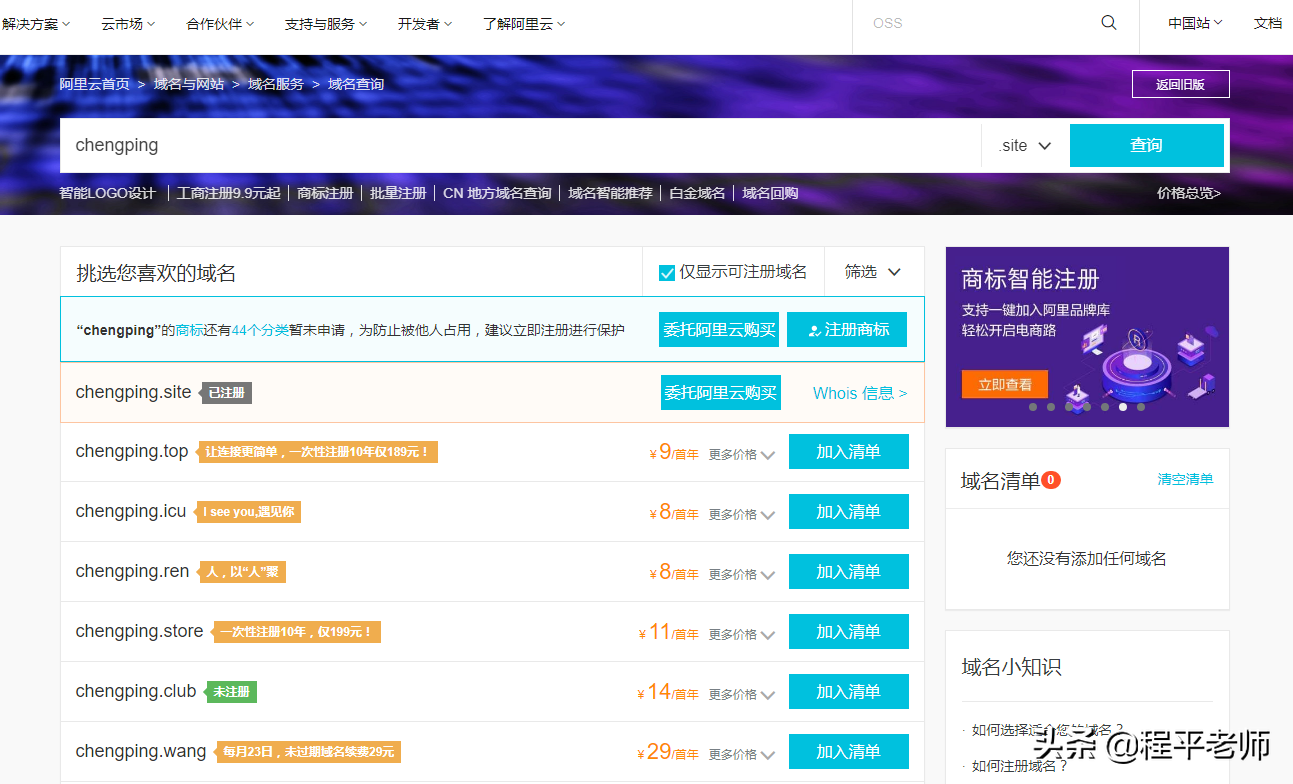
Task: Click 白金域名 link
Action: [697, 193]
